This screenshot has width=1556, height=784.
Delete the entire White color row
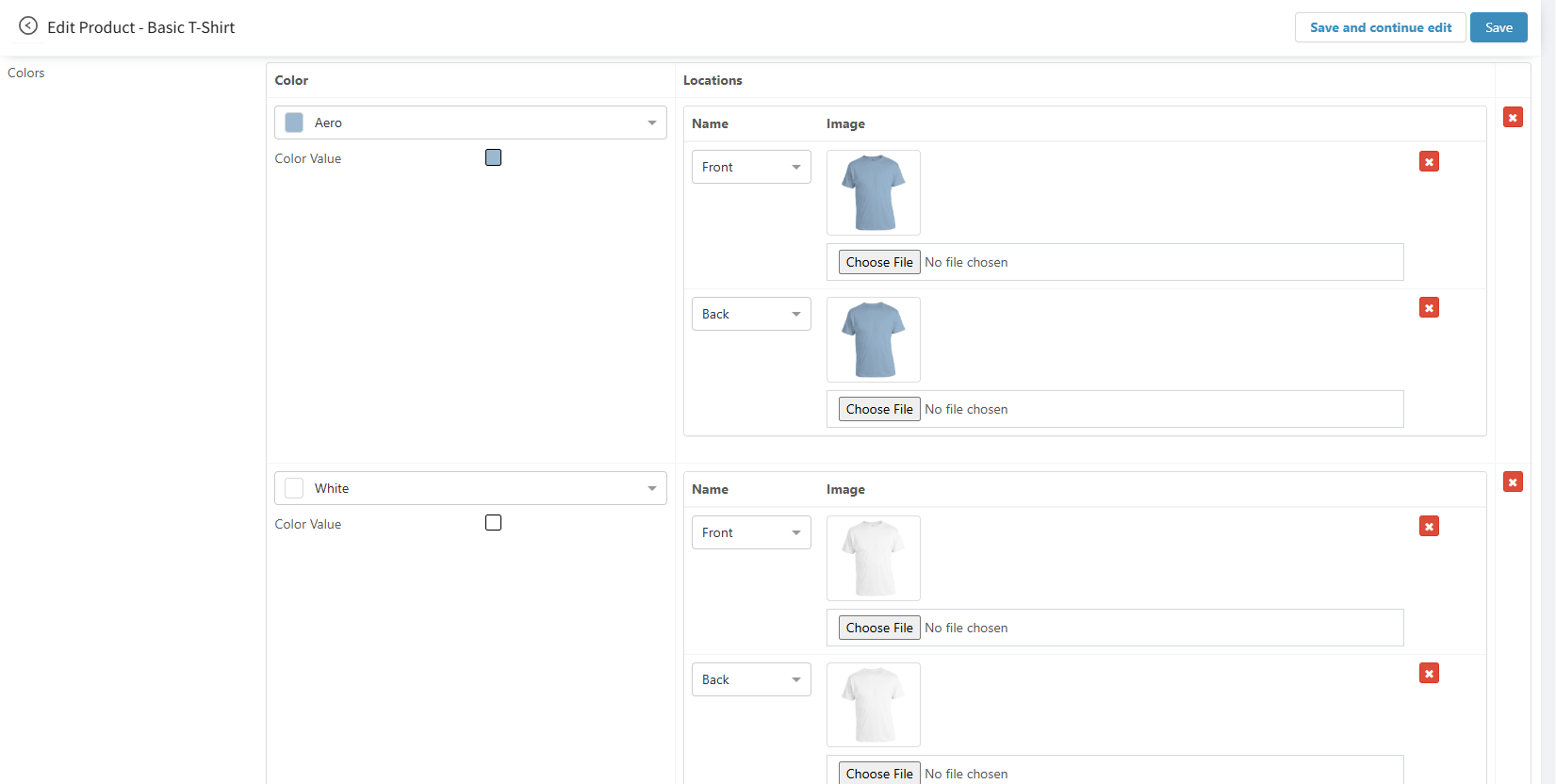(1513, 482)
